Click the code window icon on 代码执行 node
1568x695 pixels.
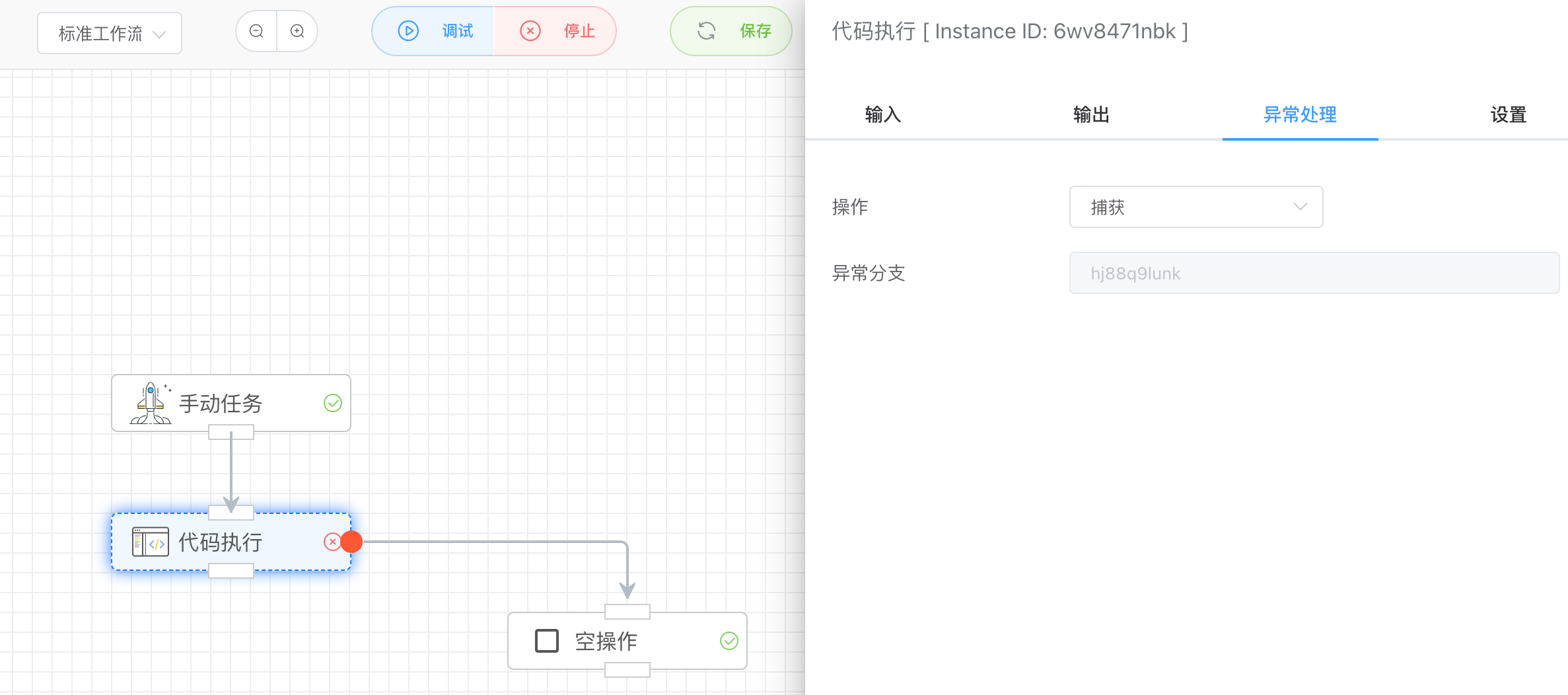[x=150, y=542]
